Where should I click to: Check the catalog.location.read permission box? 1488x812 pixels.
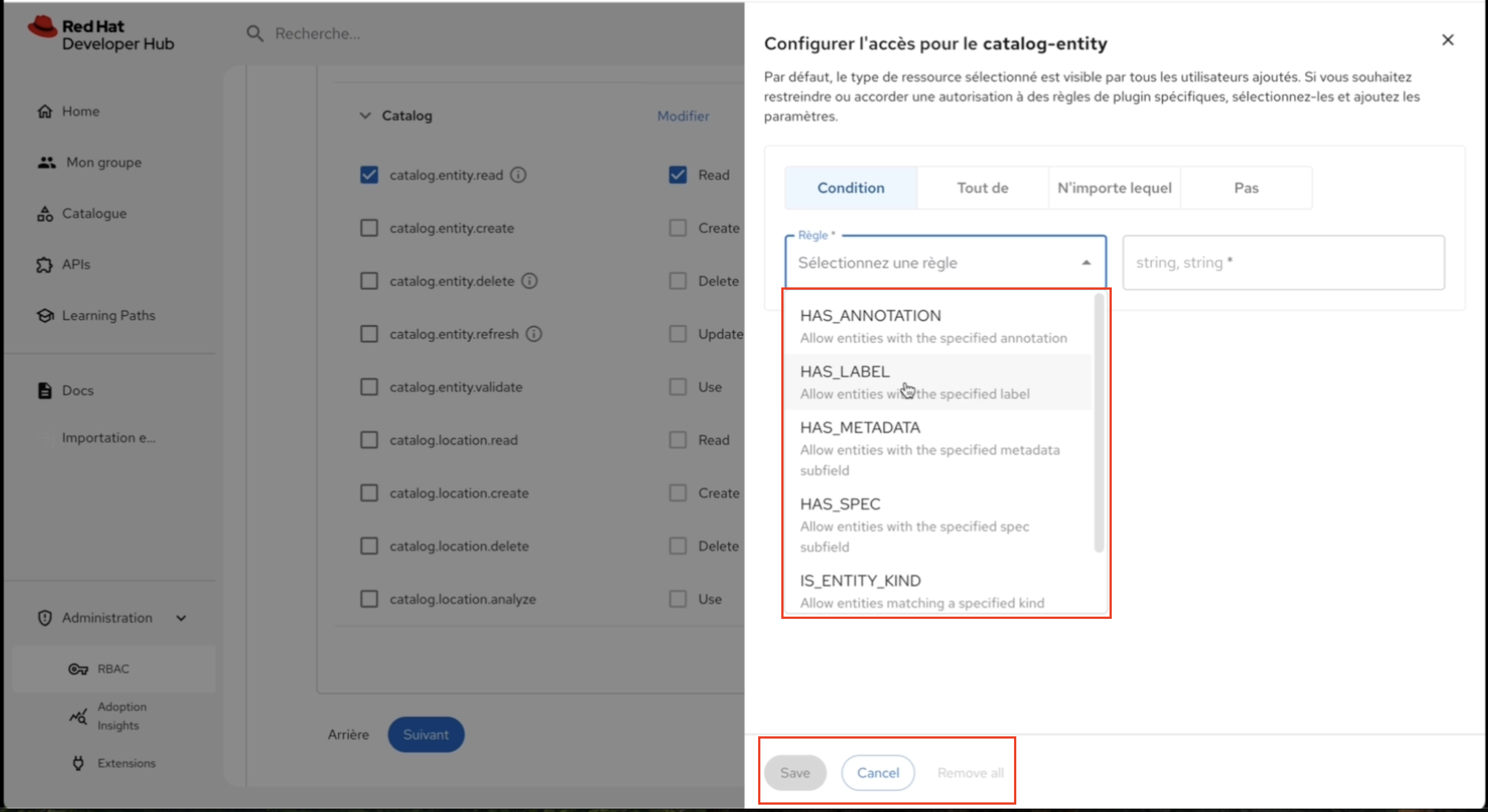tap(369, 440)
